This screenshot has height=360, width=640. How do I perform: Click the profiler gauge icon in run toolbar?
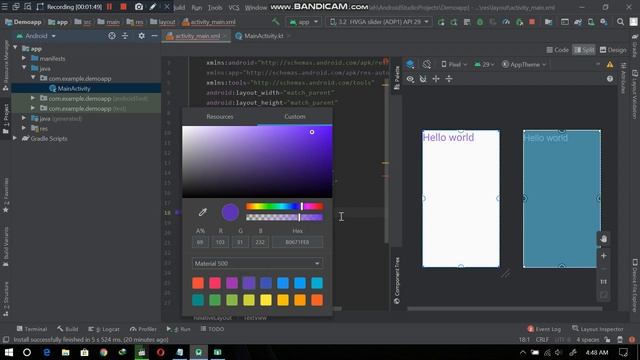click(506, 22)
